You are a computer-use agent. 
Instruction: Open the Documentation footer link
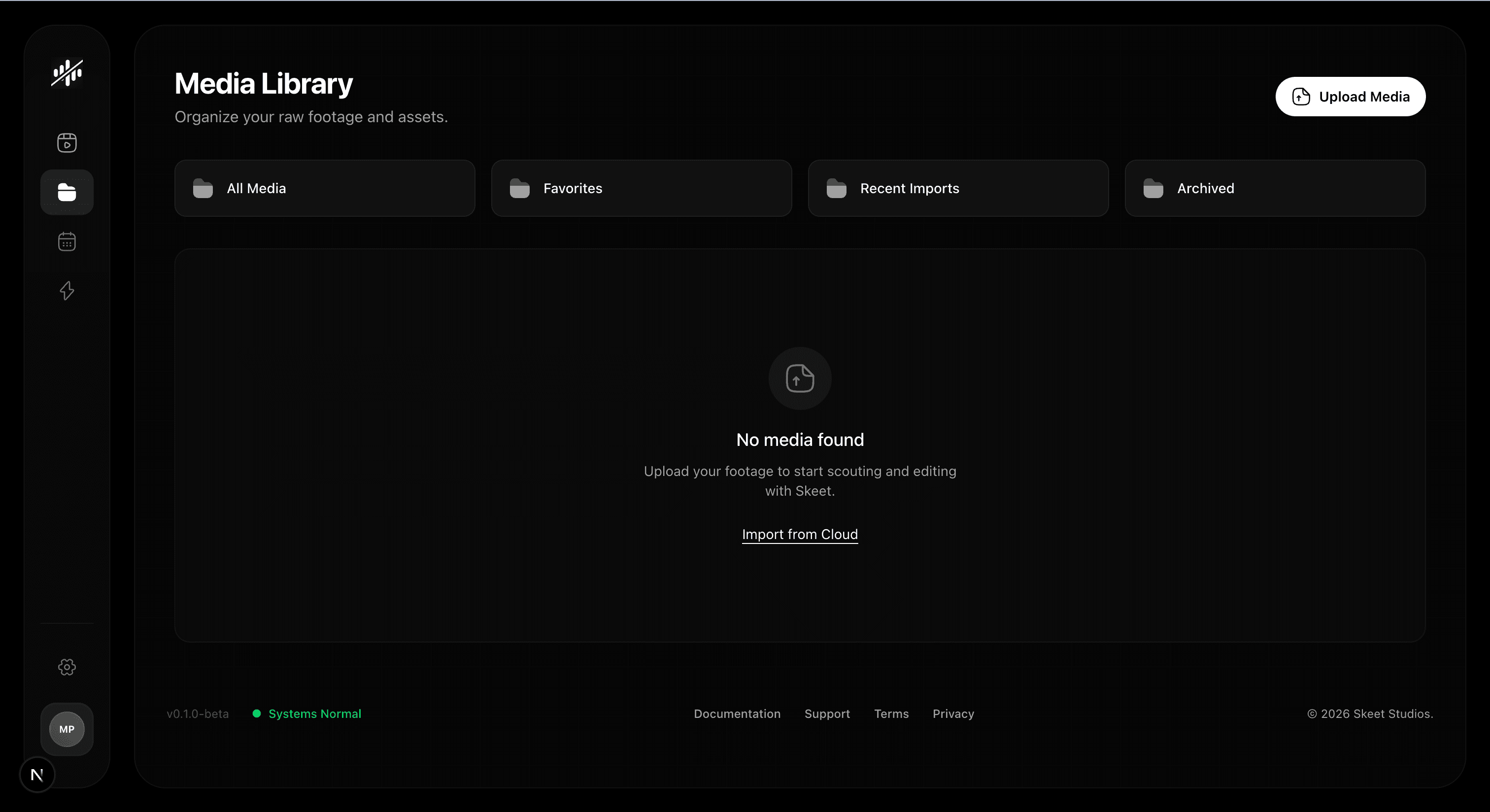737,713
